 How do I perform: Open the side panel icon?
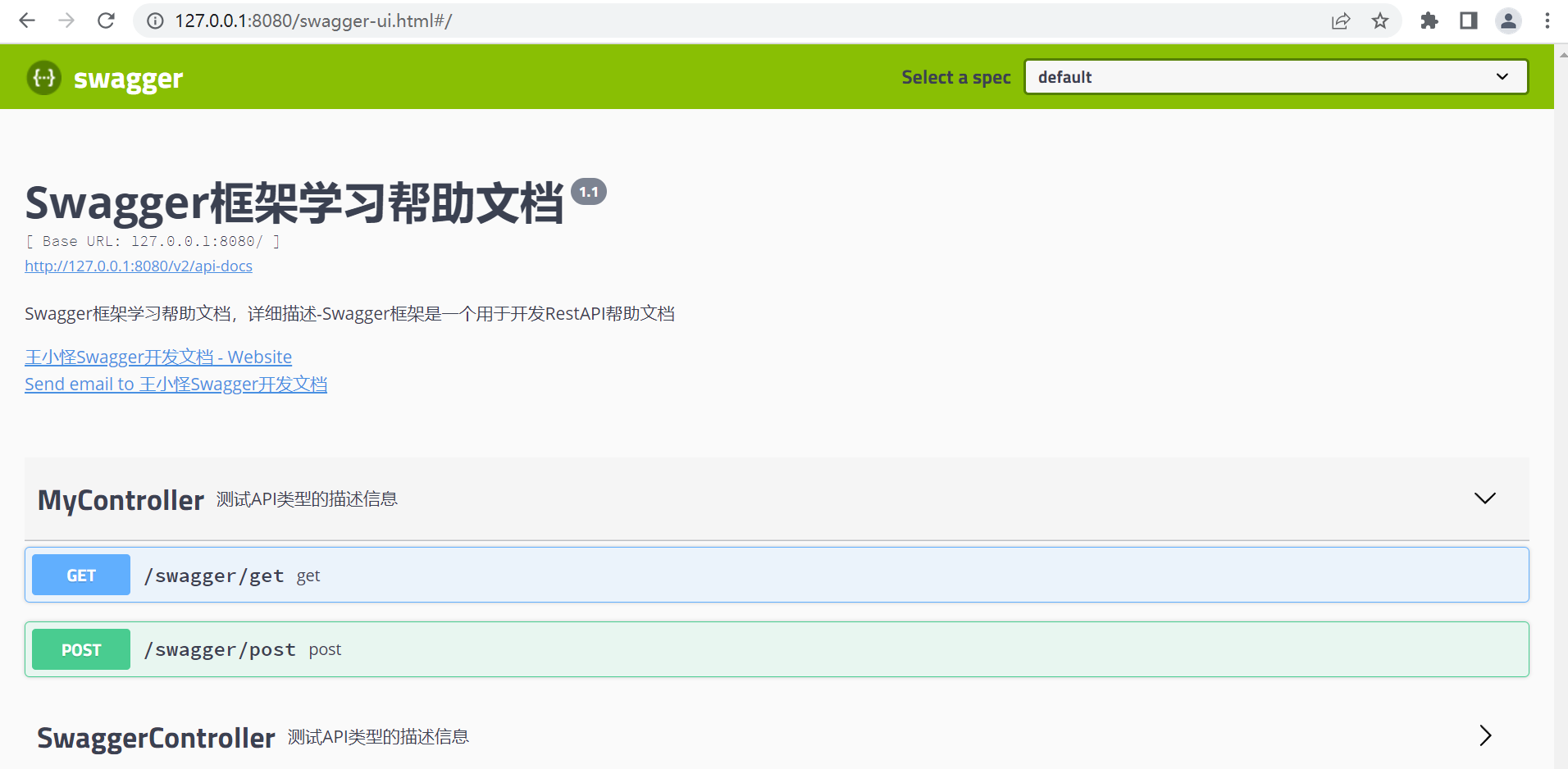[x=1468, y=20]
